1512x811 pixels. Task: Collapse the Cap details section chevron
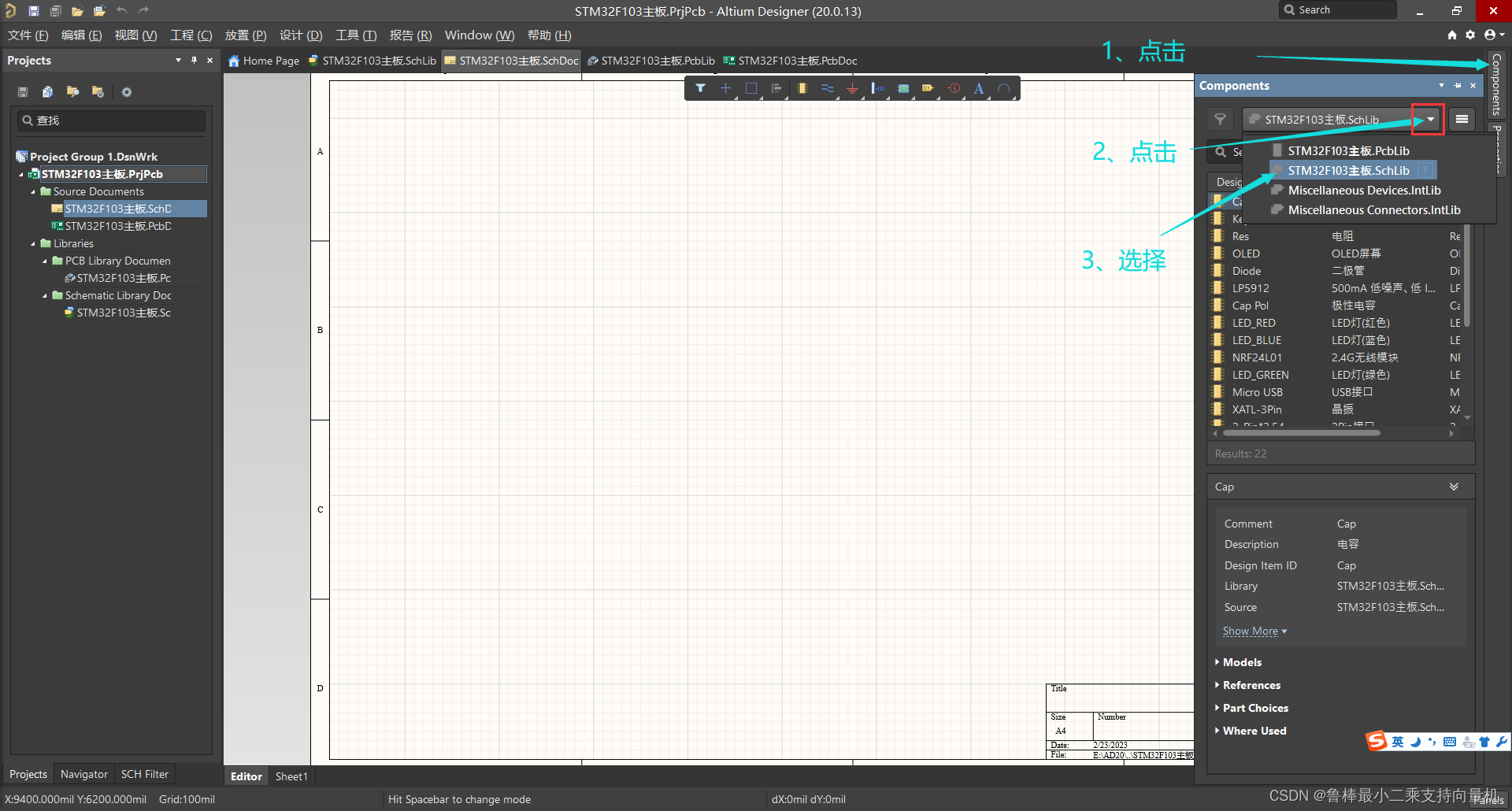tap(1453, 487)
